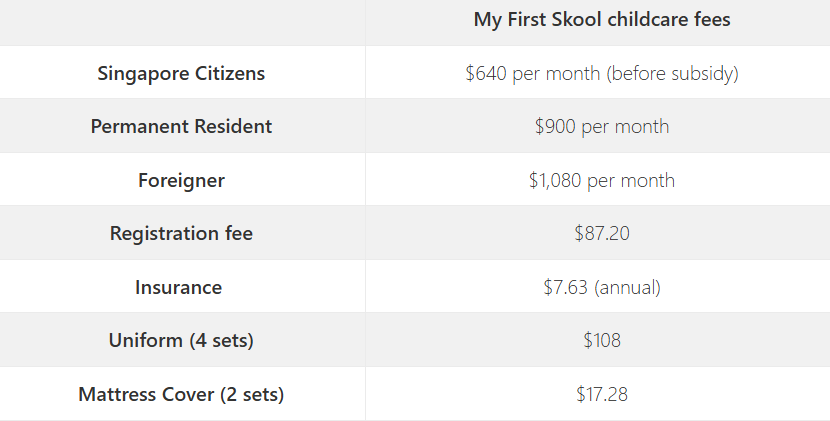Click the $108 uniform price
Viewport: 830px width, 421px height.
pyautogui.click(x=602, y=340)
